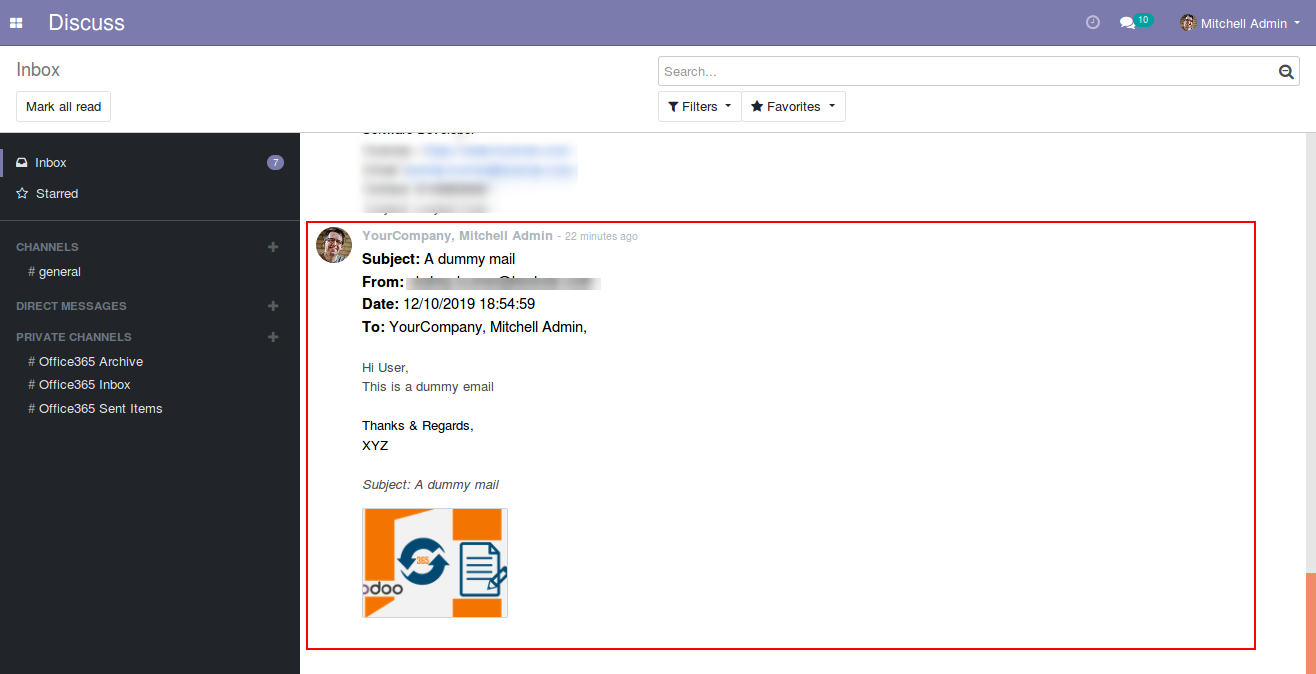Click the Mark all read button
This screenshot has width=1316, height=674.
[63, 107]
